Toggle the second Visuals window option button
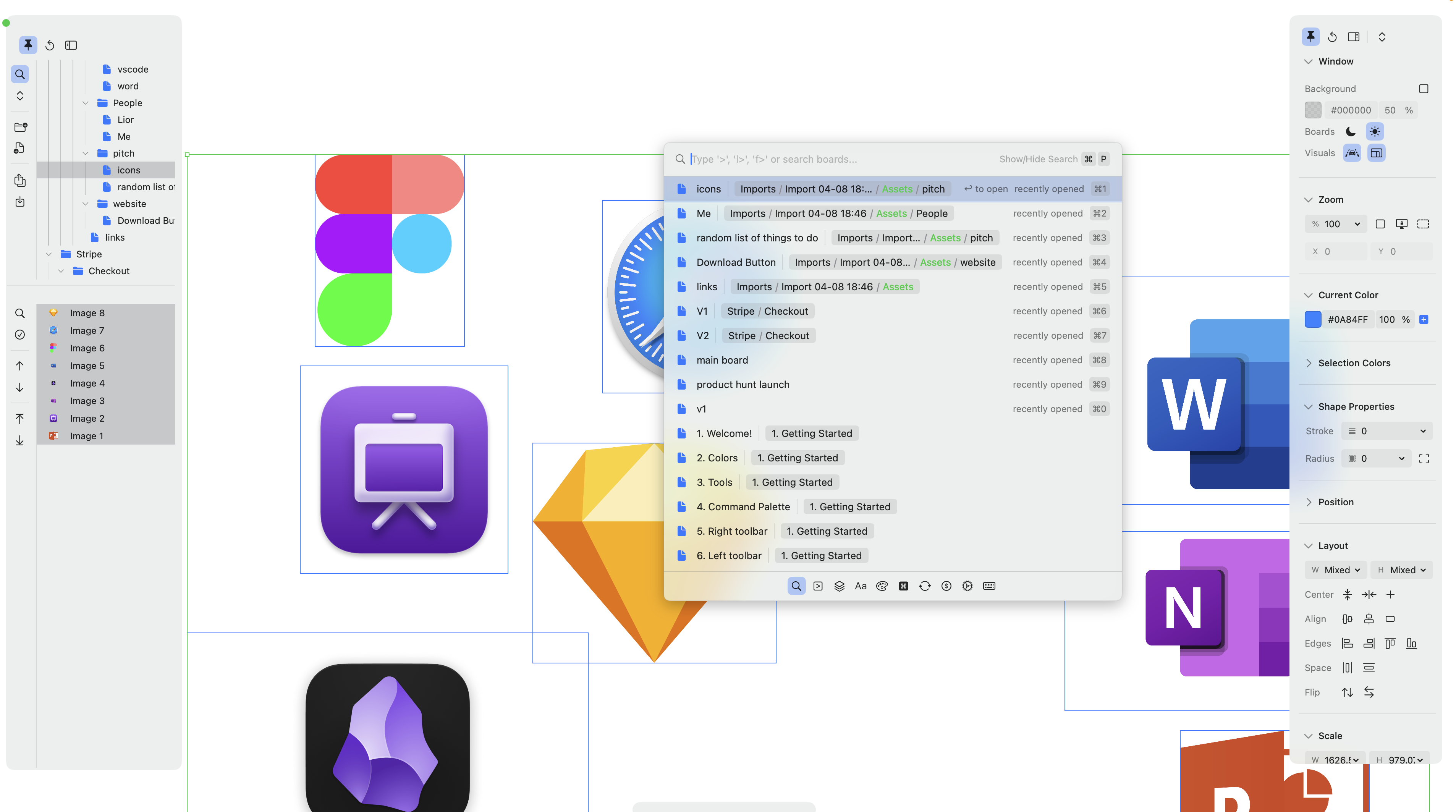 pos(1376,153)
